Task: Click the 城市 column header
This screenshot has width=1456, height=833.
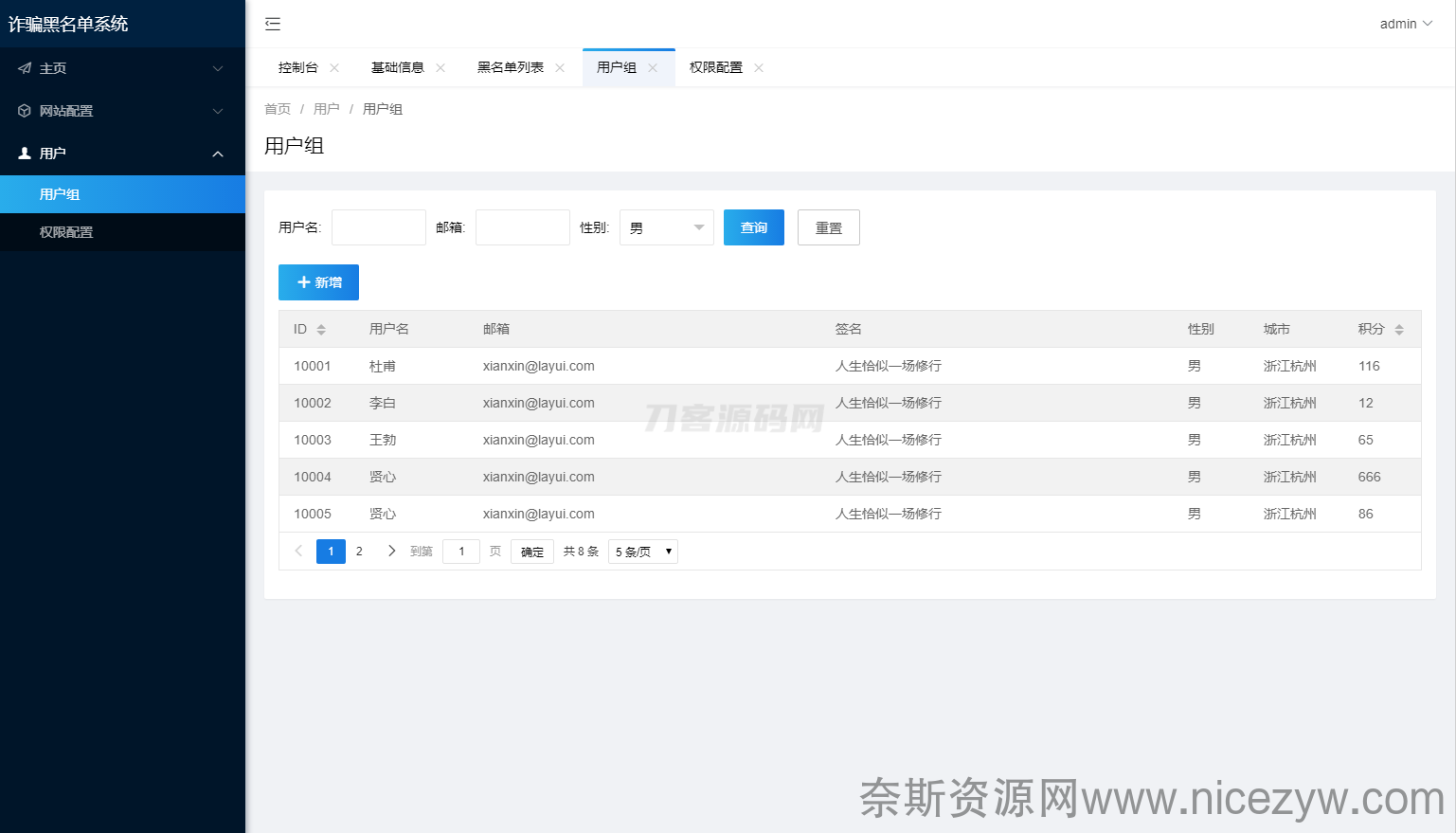Action: tap(1277, 329)
